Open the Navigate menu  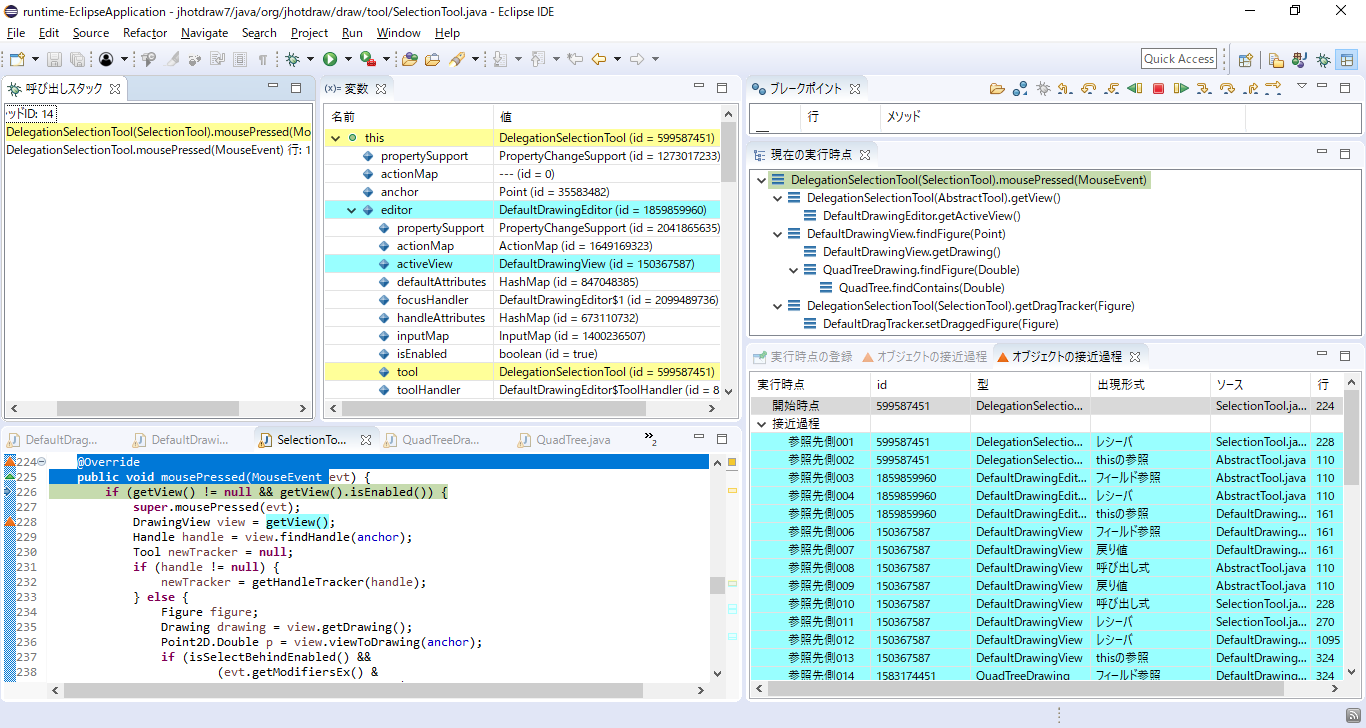click(204, 33)
